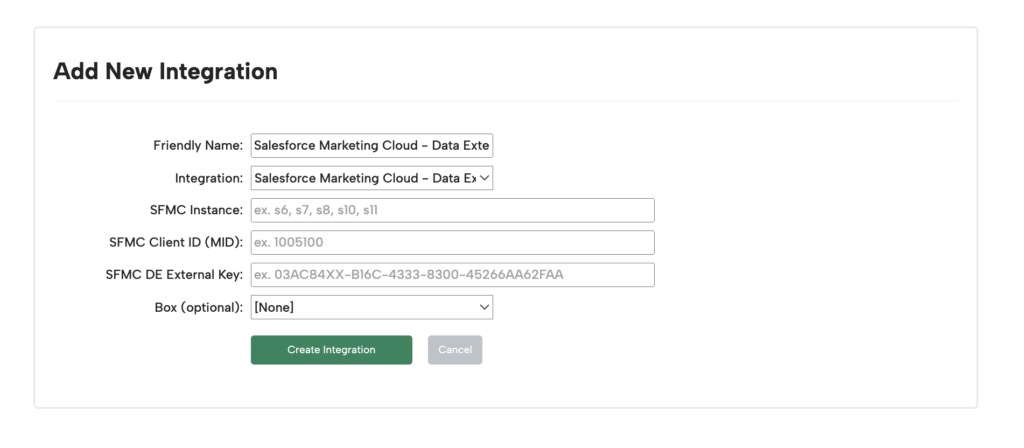Image resolution: width=1024 pixels, height=448 pixels.
Task: Click the Friendly Name text field
Action: pos(372,146)
